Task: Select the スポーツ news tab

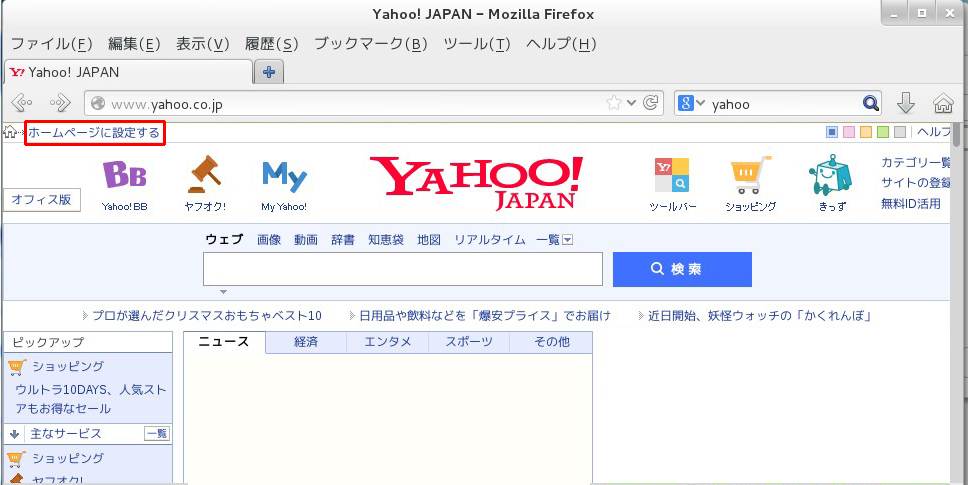Action: (x=469, y=342)
